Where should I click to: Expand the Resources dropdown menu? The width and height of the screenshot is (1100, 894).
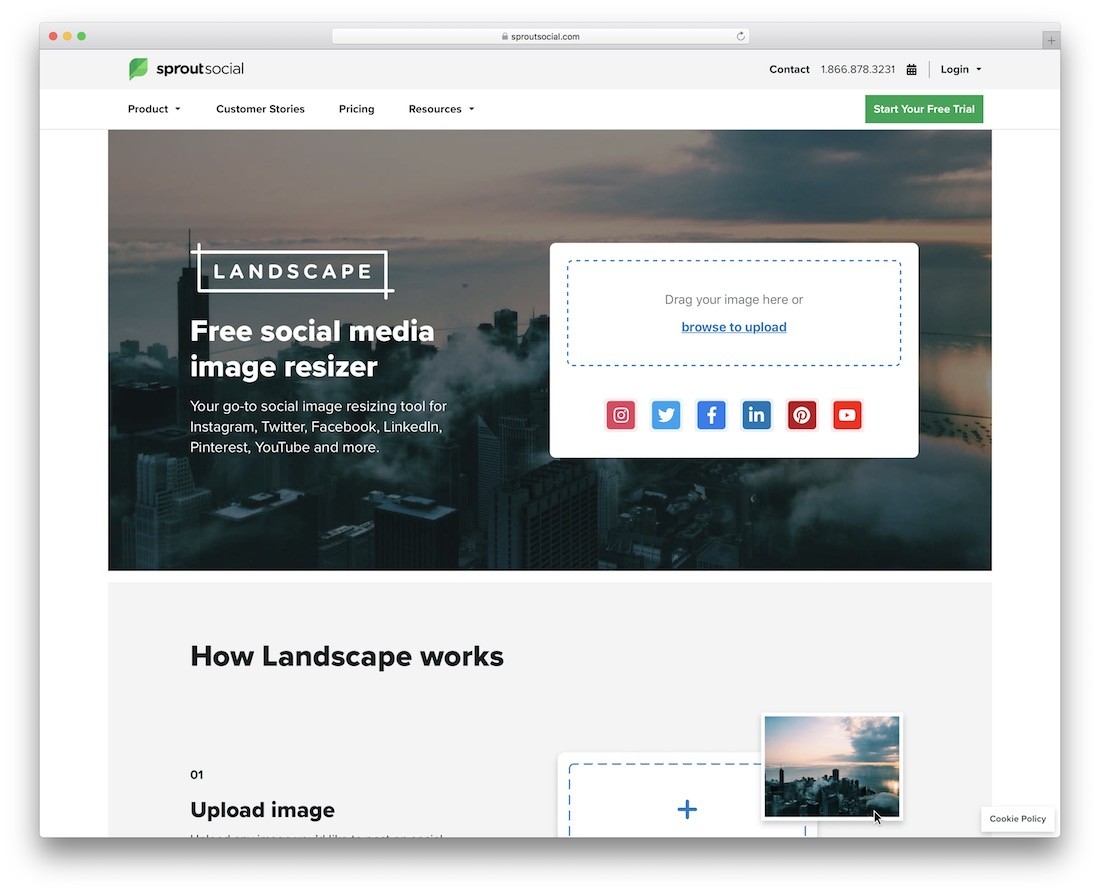click(441, 109)
